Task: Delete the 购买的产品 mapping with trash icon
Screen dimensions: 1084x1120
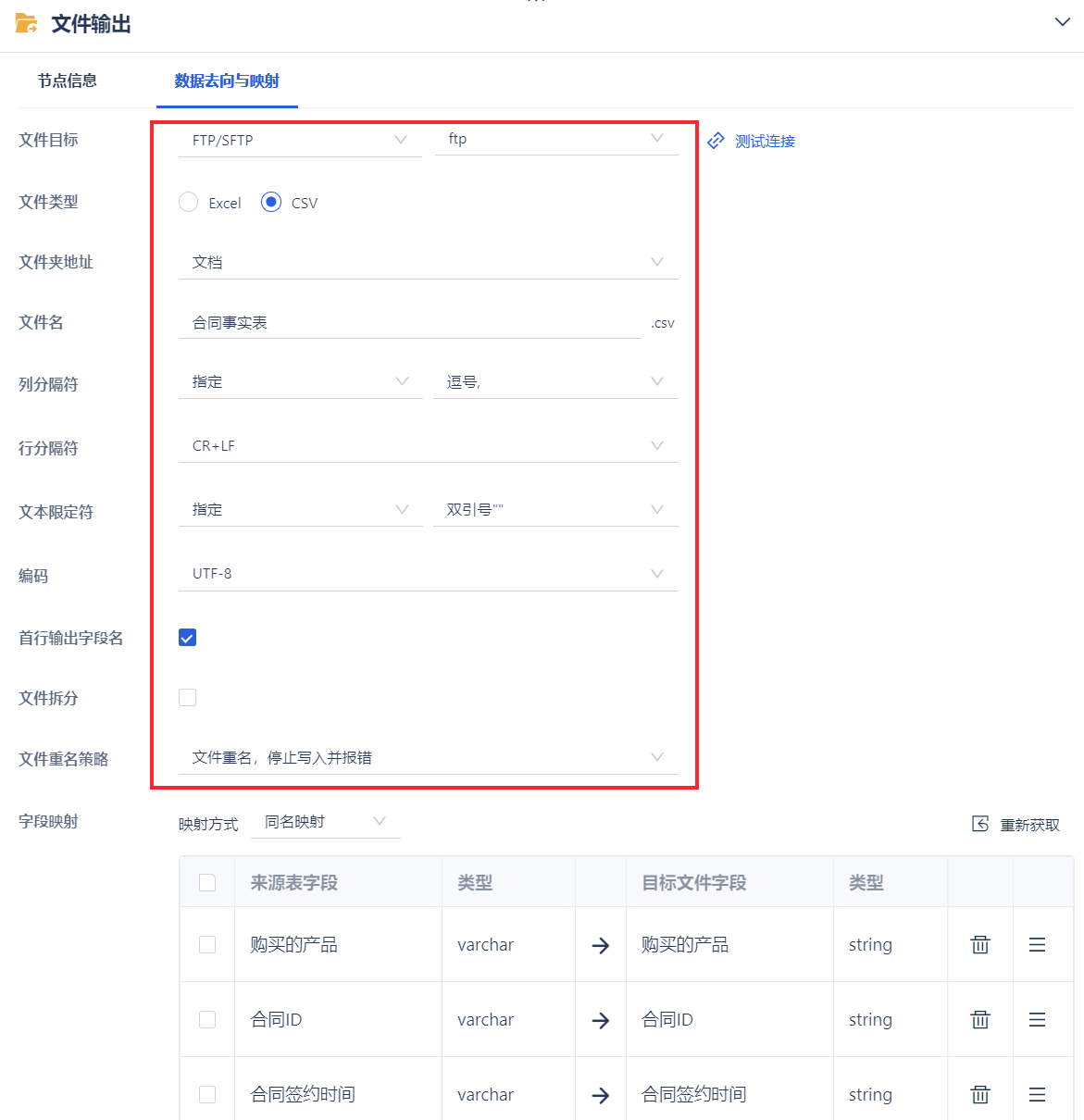Action: pos(980,944)
